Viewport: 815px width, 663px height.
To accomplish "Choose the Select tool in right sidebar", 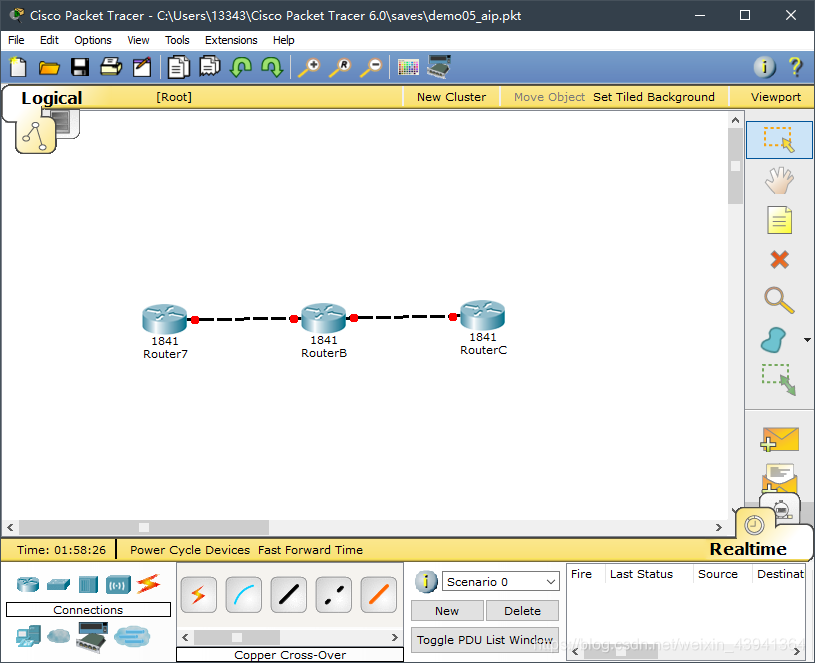I will (x=779, y=140).
